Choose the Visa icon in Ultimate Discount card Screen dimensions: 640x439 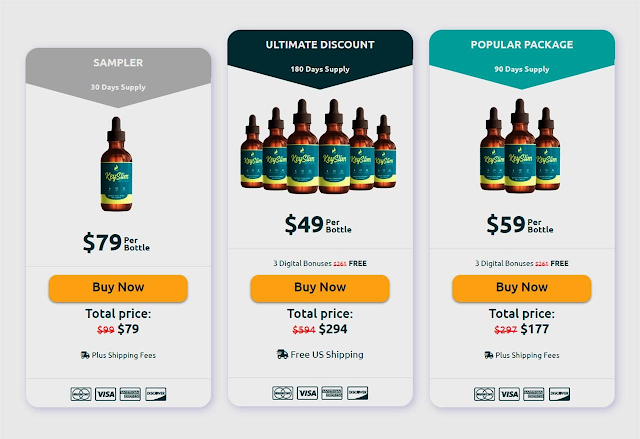307,394
